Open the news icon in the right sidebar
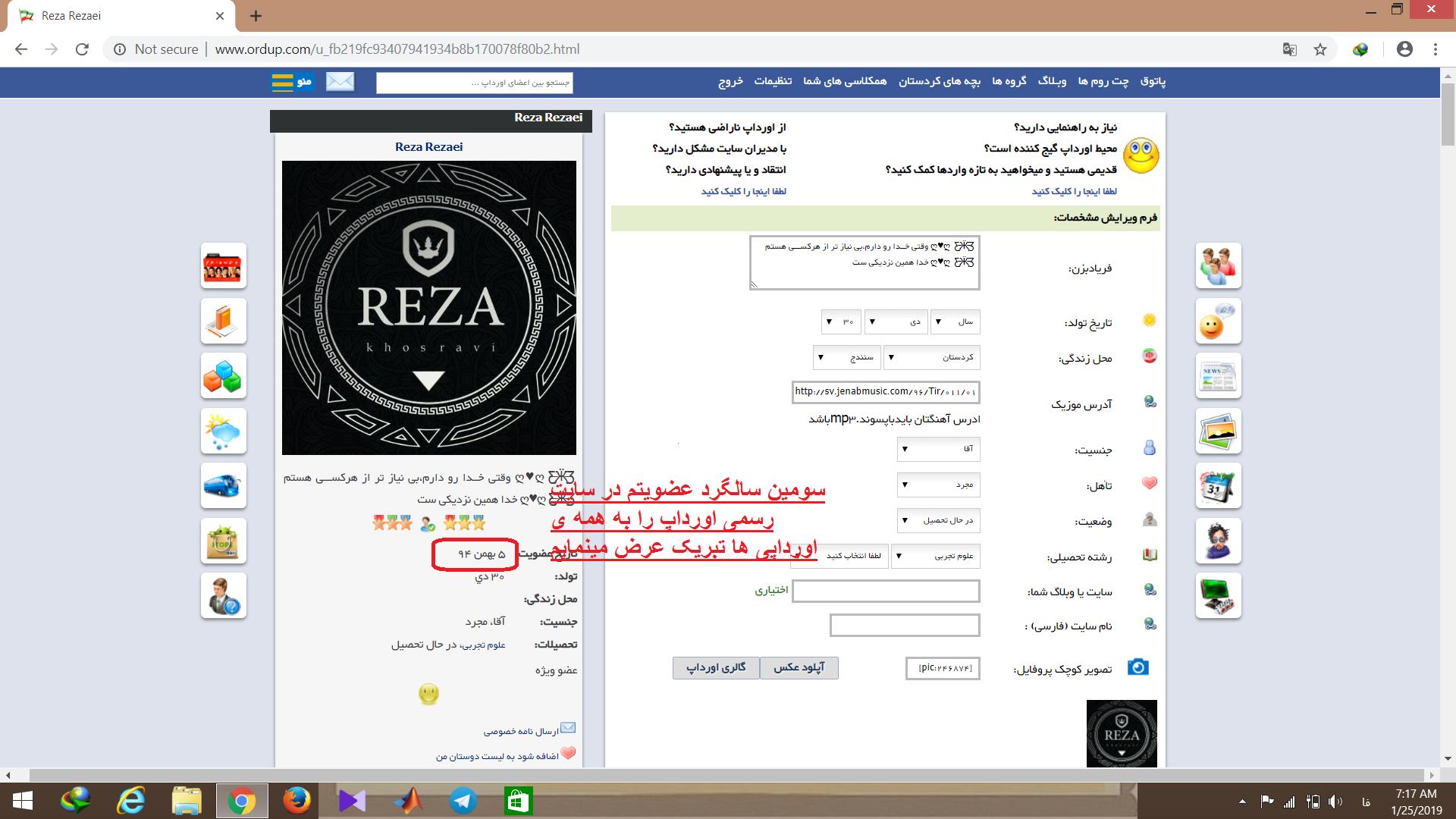1456x819 pixels. pyautogui.click(x=1219, y=375)
